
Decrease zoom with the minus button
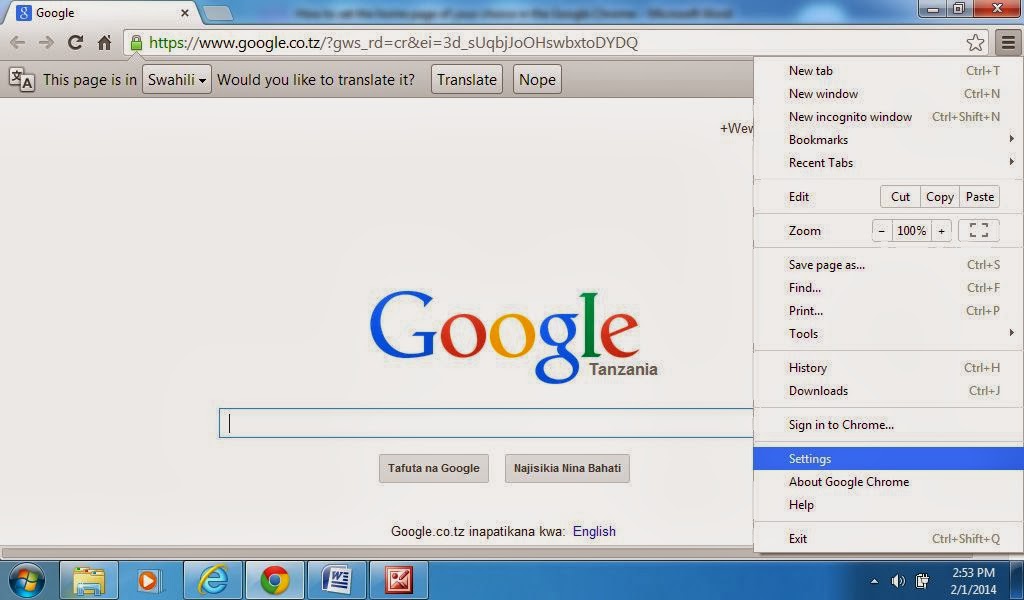tap(882, 230)
